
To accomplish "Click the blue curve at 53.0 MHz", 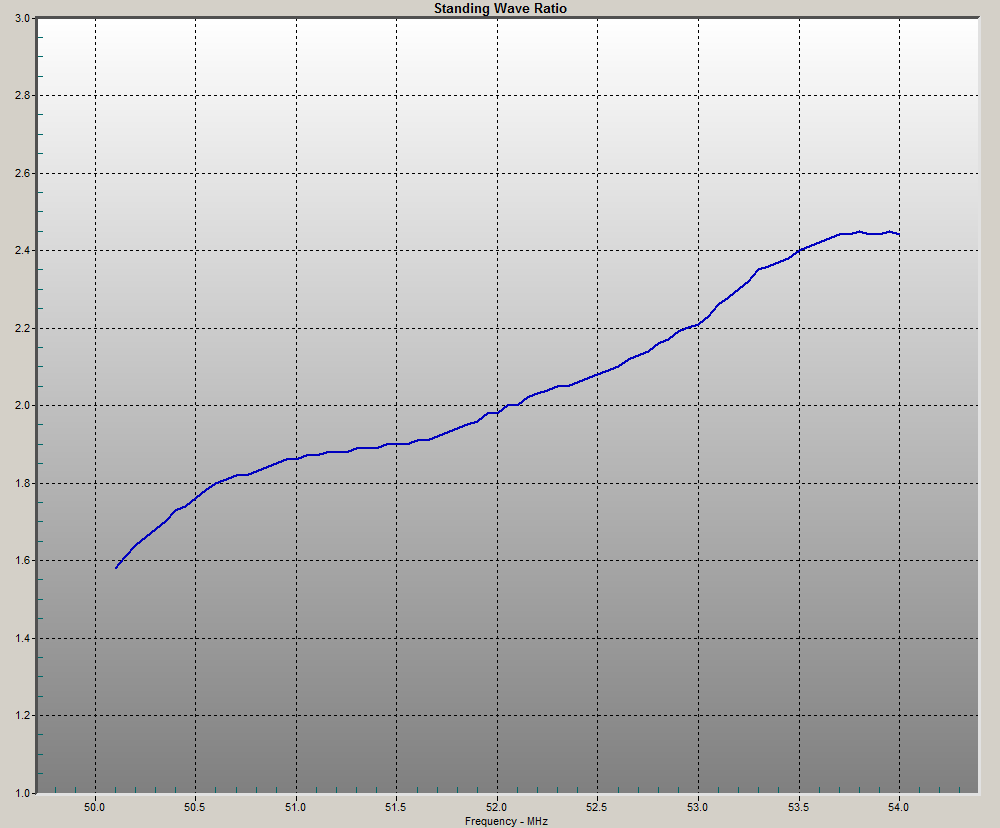I will [x=698, y=325].
